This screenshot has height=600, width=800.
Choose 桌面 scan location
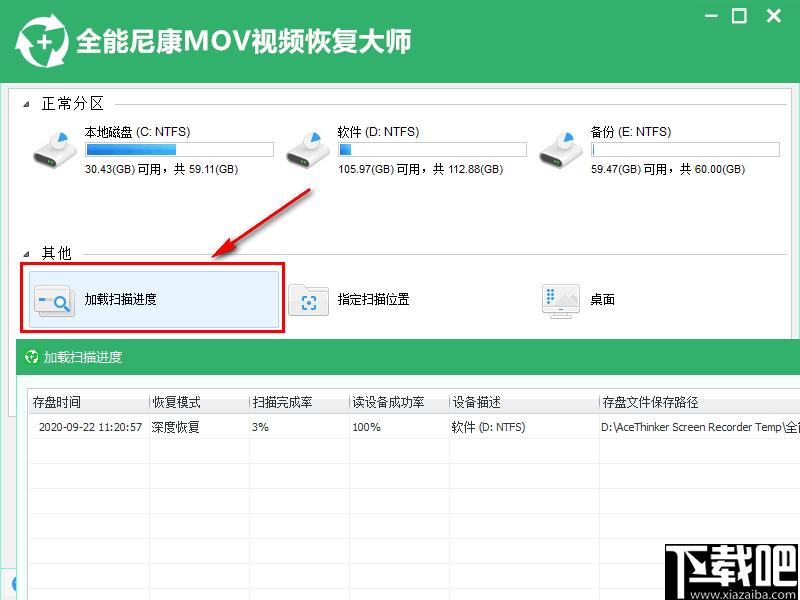(603, 299)
